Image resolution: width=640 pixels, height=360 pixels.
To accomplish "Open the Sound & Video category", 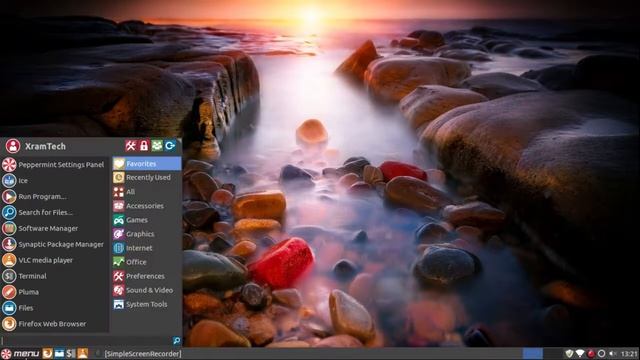I will pos(147,290).
